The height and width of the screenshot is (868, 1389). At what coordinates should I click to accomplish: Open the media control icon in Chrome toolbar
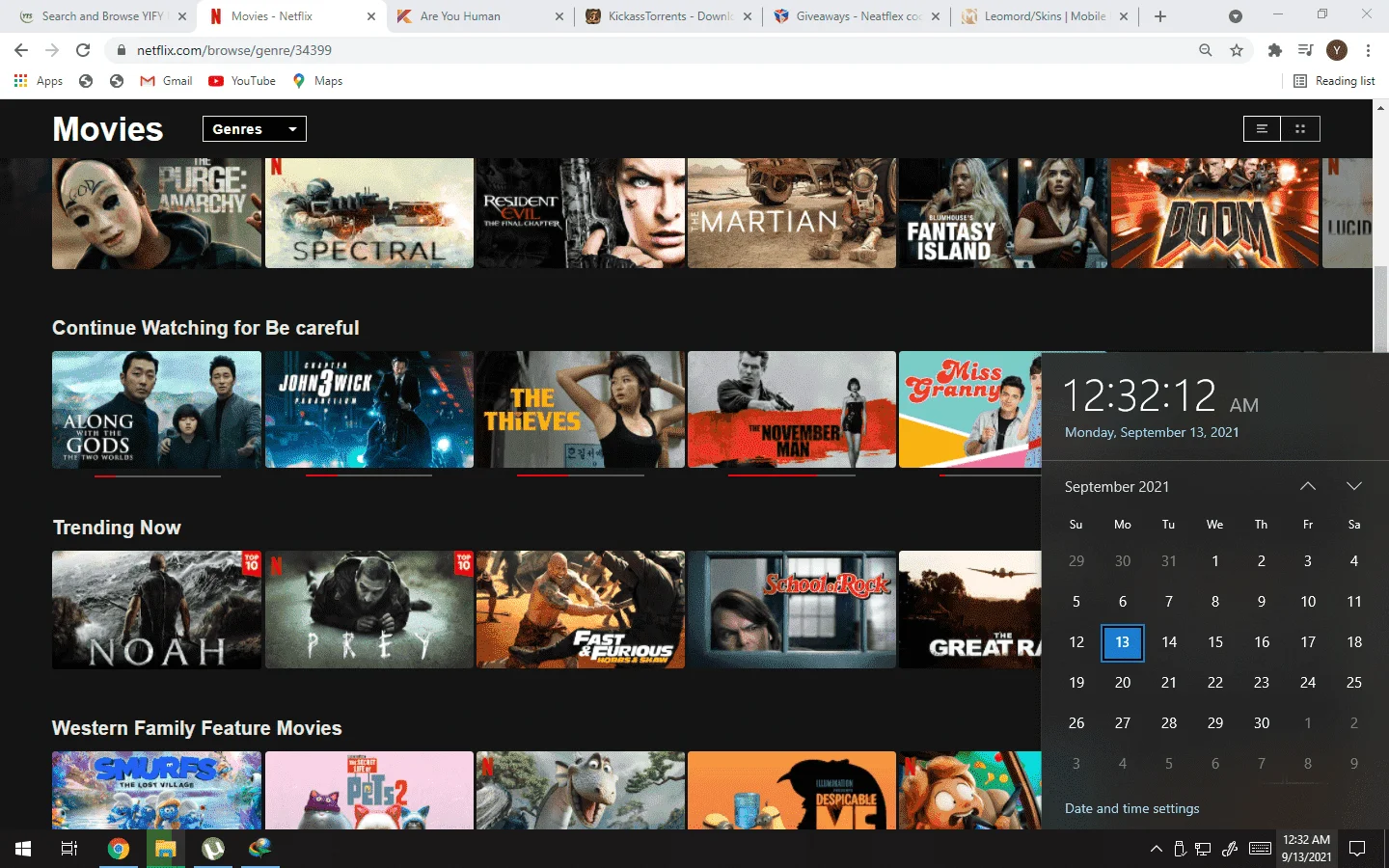pos(1305,50)
